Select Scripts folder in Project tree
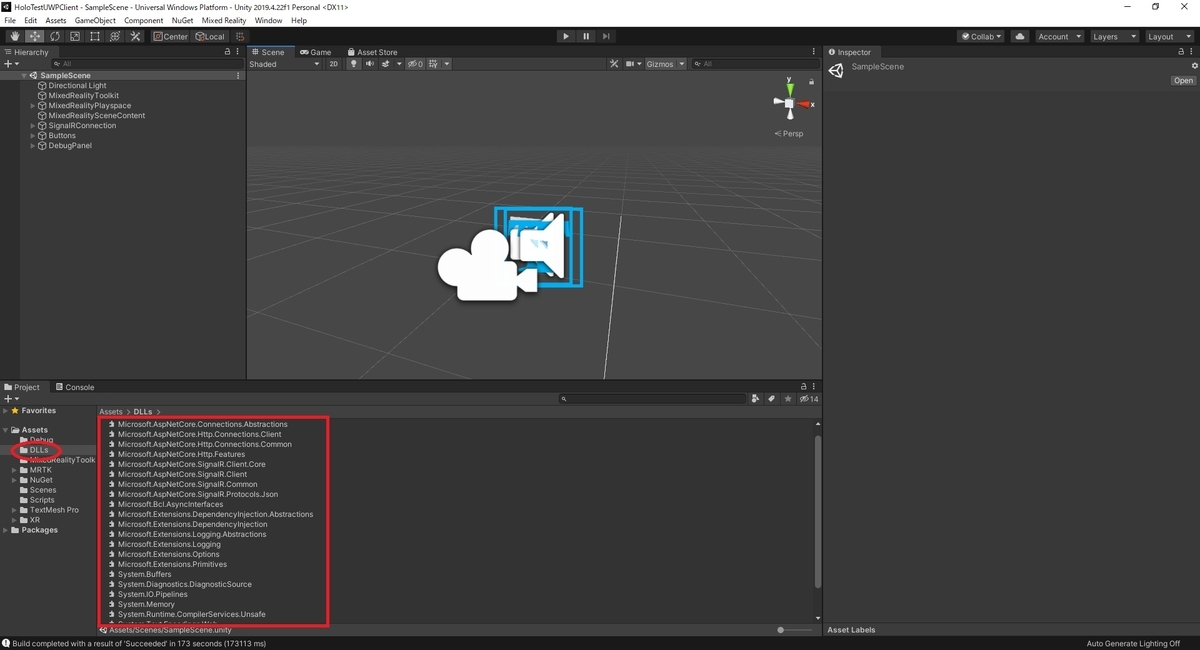Viewport: 1200px width, 650px height. 42,500
